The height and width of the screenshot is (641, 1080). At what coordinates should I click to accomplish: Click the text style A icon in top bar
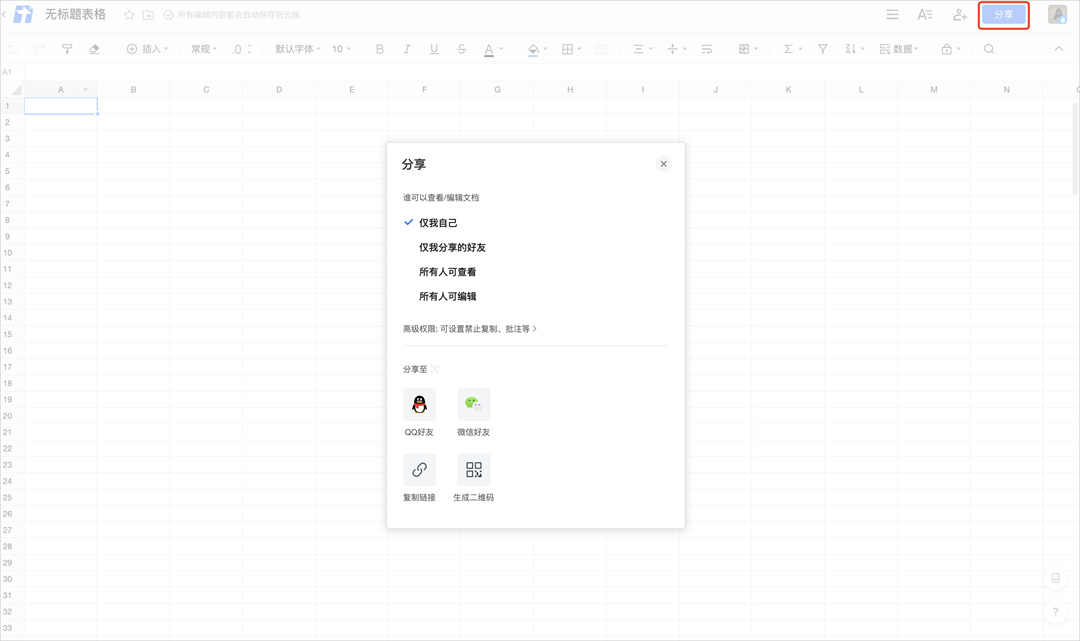click(925, 14)
